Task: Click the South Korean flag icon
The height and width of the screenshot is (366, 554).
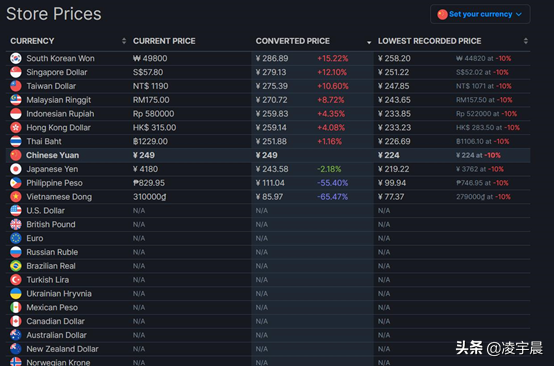Action: coord(16,58)
